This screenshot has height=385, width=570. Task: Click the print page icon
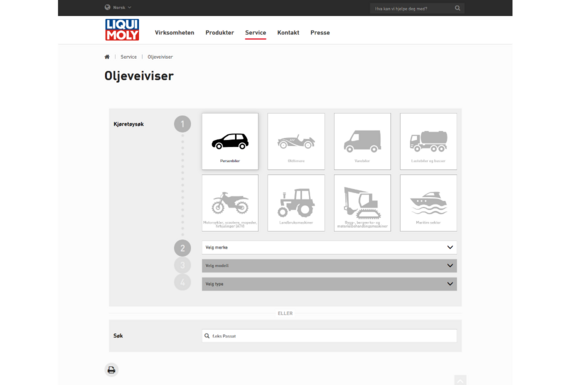point(111,370)
